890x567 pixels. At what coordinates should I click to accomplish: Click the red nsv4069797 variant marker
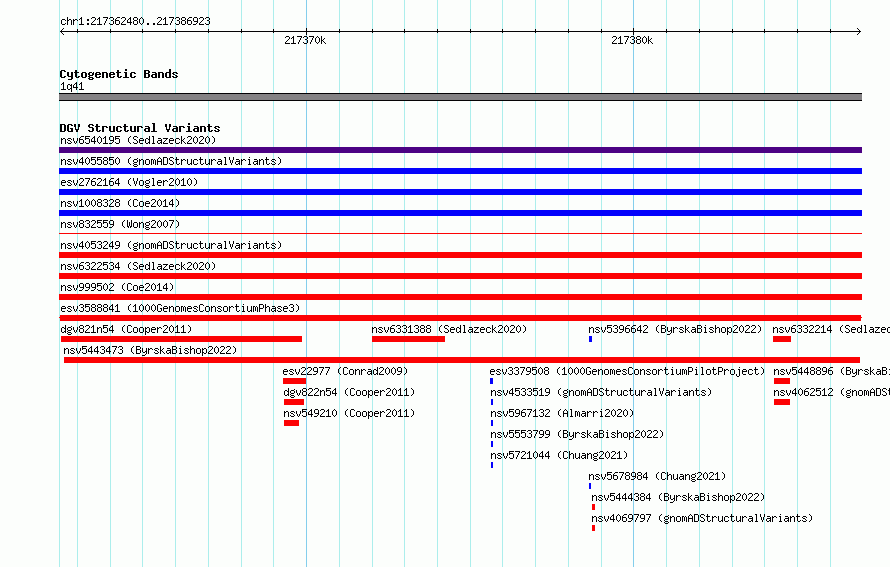(593, 528)
